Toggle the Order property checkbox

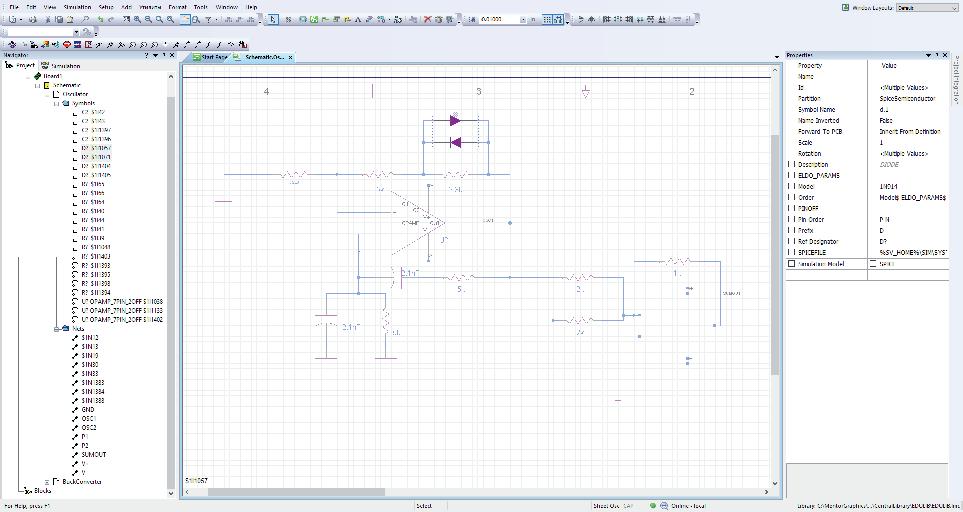(792, 198)
